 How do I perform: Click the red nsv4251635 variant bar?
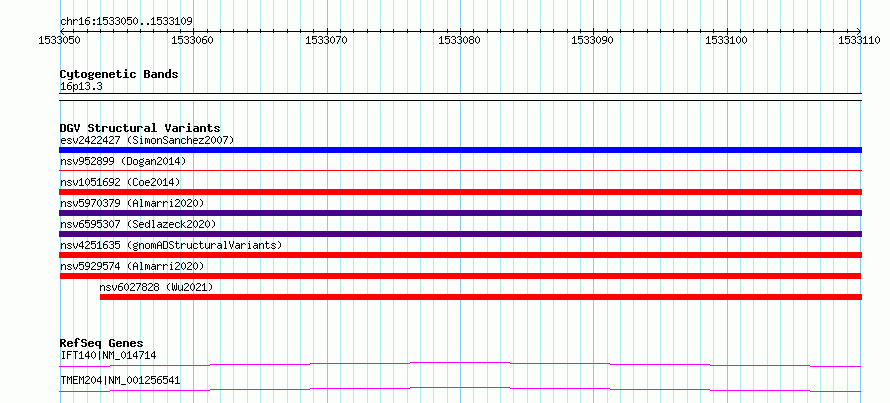(461, 255)
